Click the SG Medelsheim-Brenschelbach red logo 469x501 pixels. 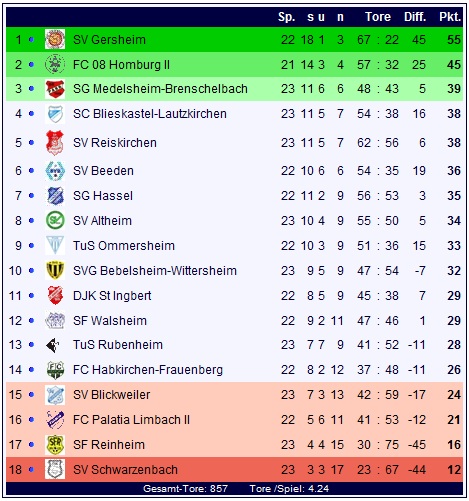coord(55,89)
